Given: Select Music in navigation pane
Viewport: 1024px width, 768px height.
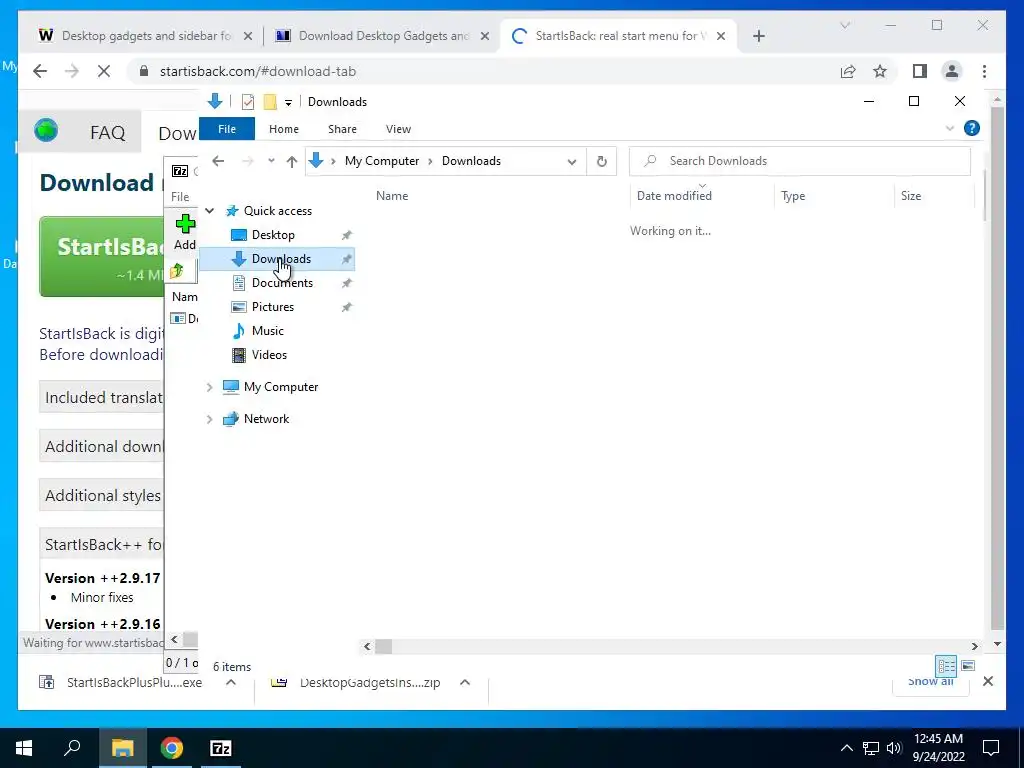Looking at the screenshot, I should pos(267,331).
